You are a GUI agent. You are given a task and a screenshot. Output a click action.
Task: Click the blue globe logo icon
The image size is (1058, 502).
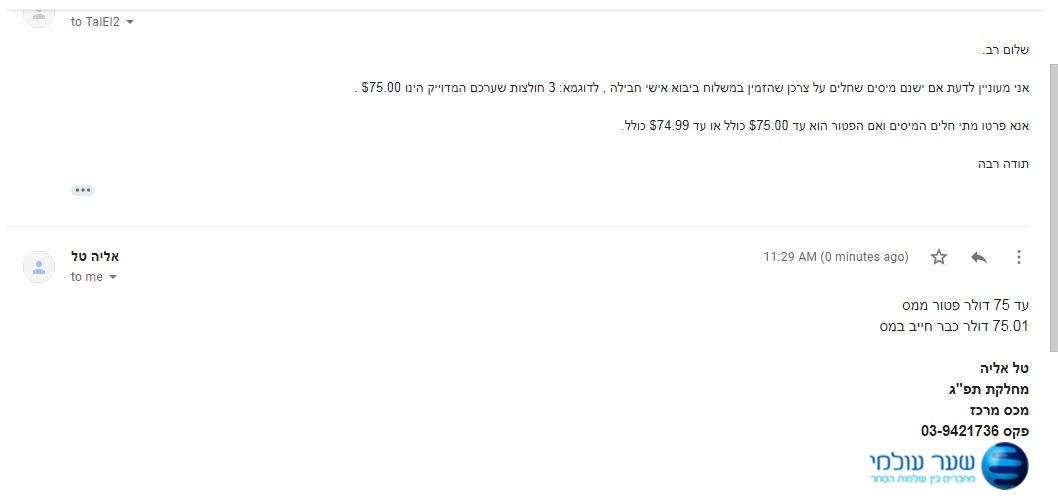coord(1004,465)
